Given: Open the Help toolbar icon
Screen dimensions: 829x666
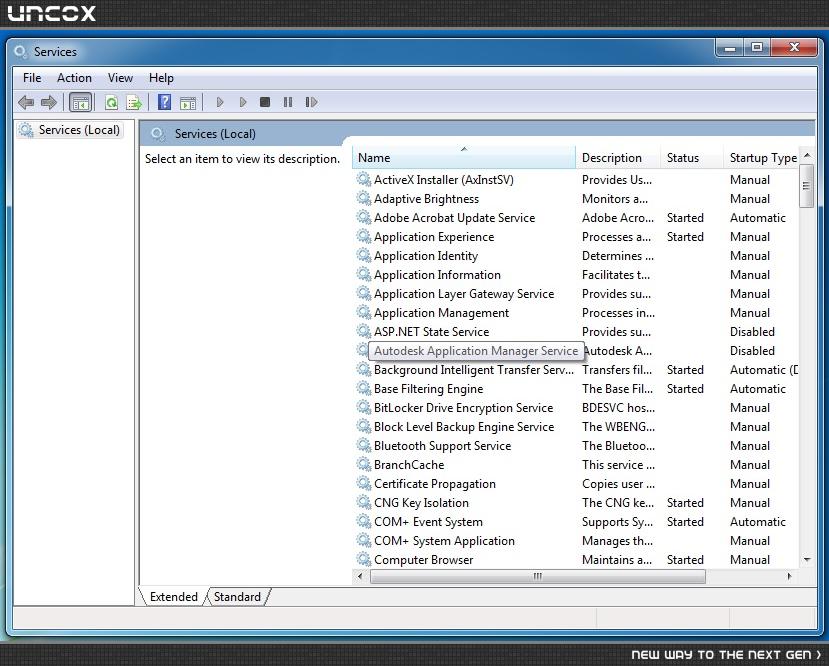Looking at the screenshot, I should point(164,102).
